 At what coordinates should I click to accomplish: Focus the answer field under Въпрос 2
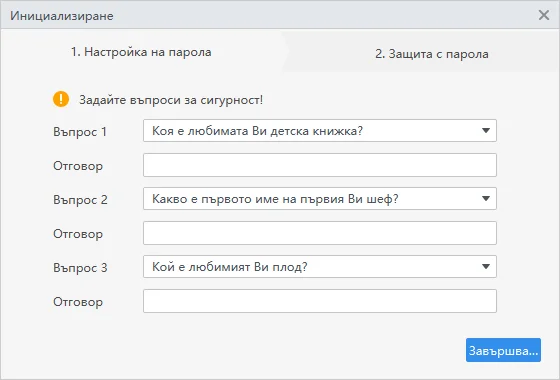coord(320,233)
